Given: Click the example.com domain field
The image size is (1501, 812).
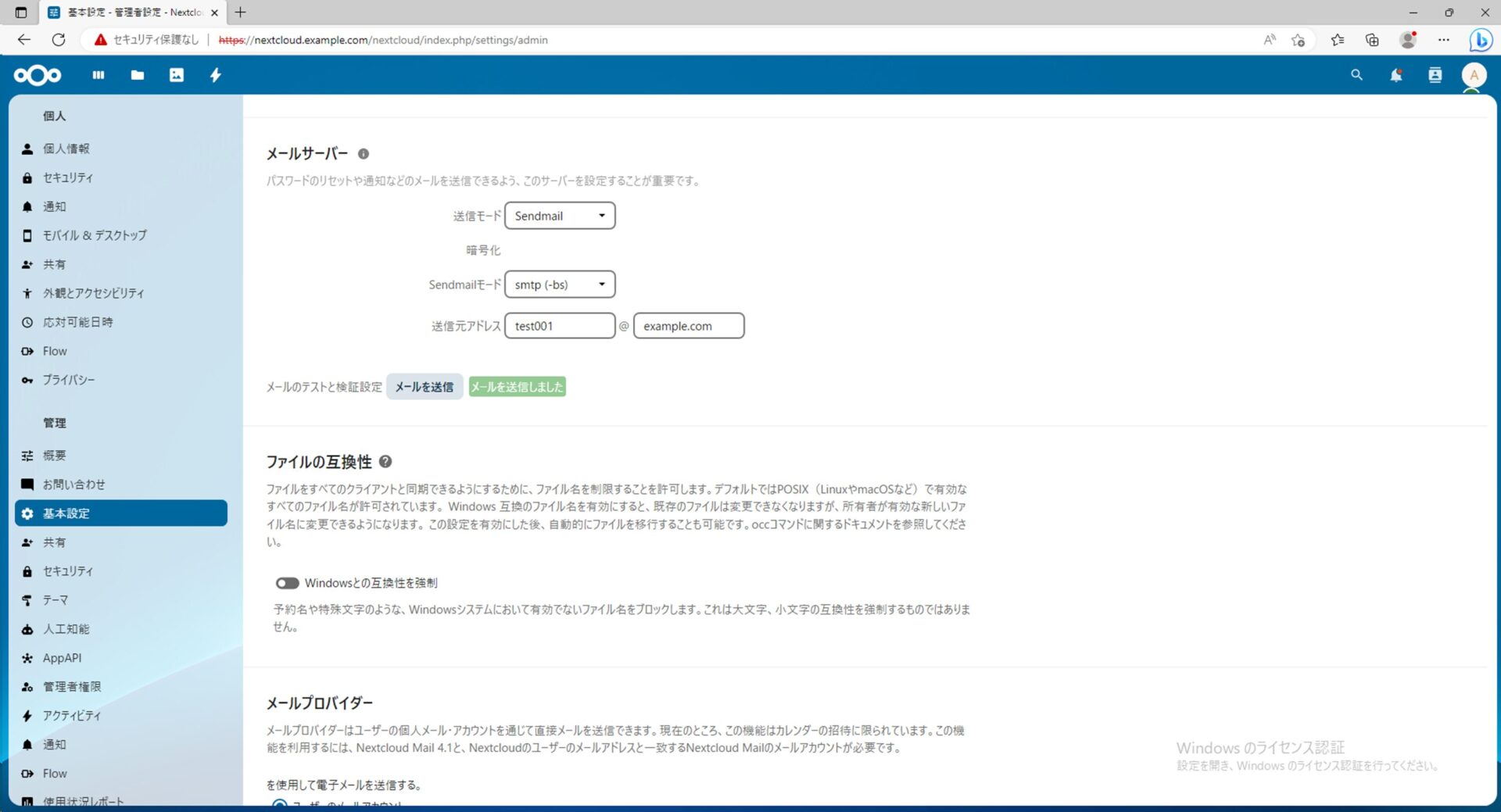Looking at the screenshot, I should tap(688, 326).
